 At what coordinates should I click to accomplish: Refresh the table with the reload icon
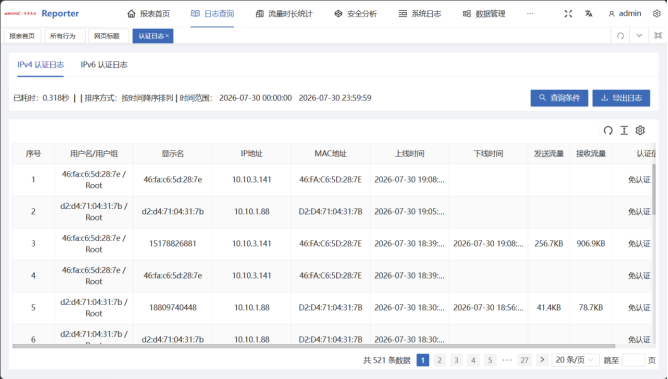(608, 130)
